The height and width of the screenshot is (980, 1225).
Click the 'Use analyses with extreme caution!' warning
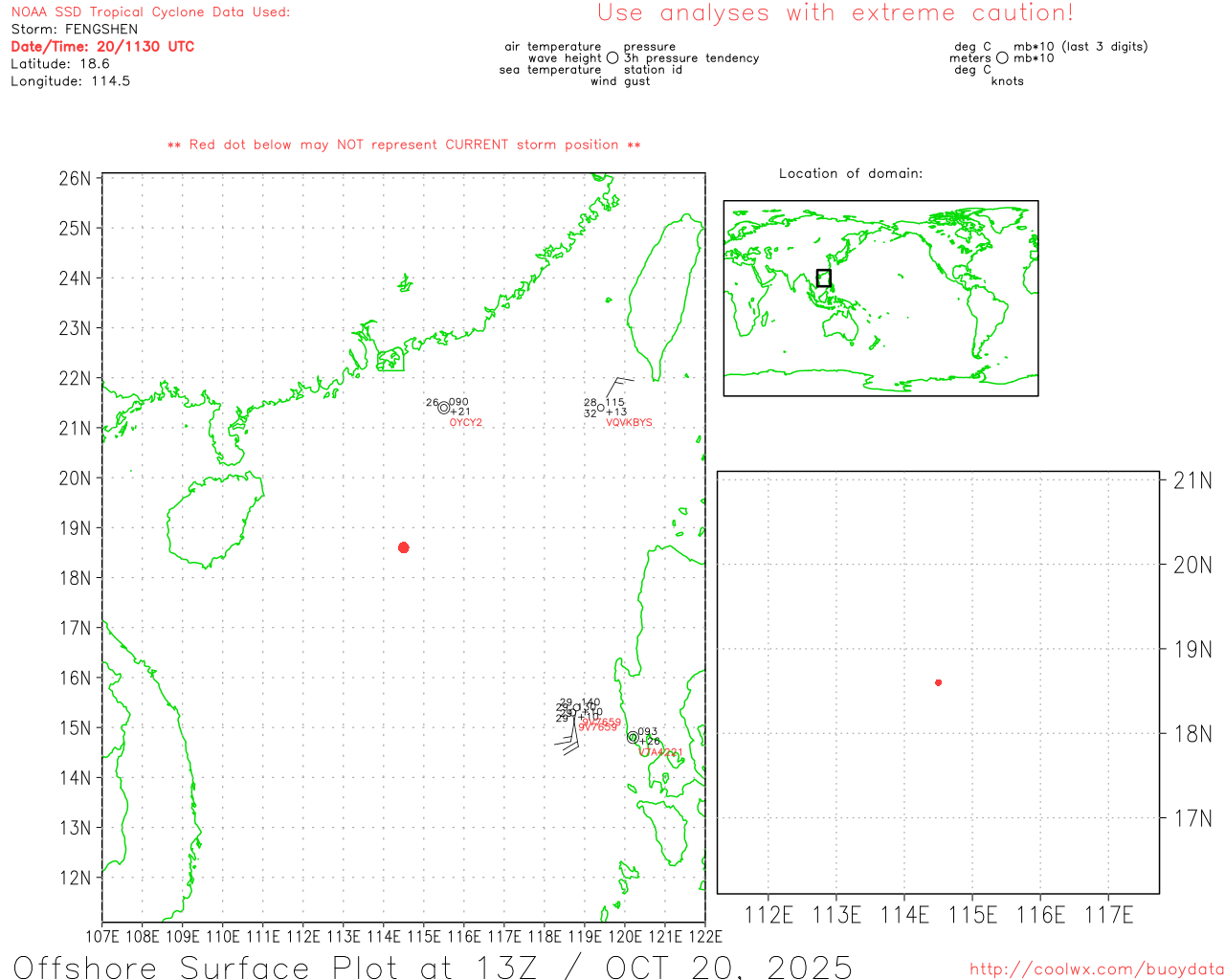pyautogui.click(x=835, y=13)
